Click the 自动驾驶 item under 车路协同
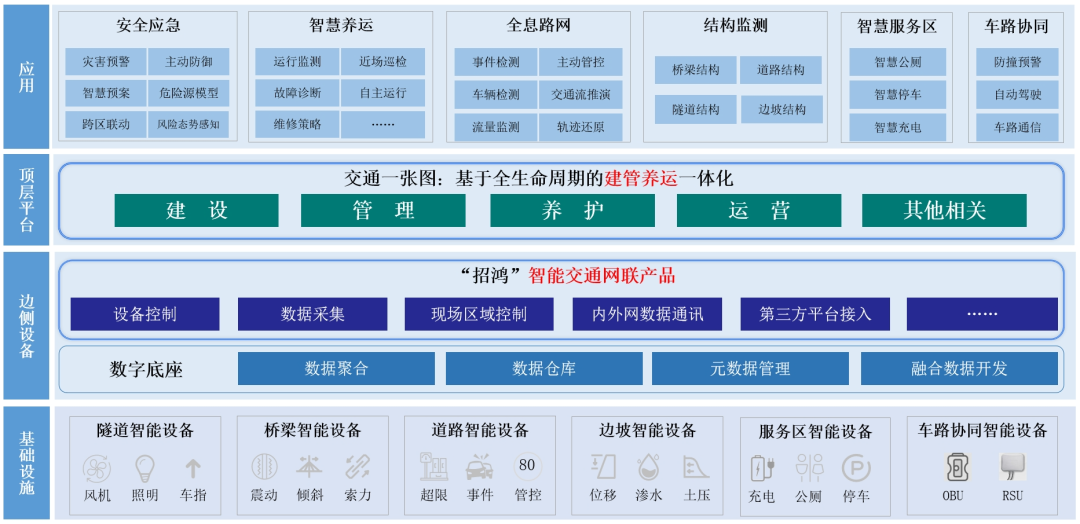This screenshot has height=524, width=1080. 1017,95
